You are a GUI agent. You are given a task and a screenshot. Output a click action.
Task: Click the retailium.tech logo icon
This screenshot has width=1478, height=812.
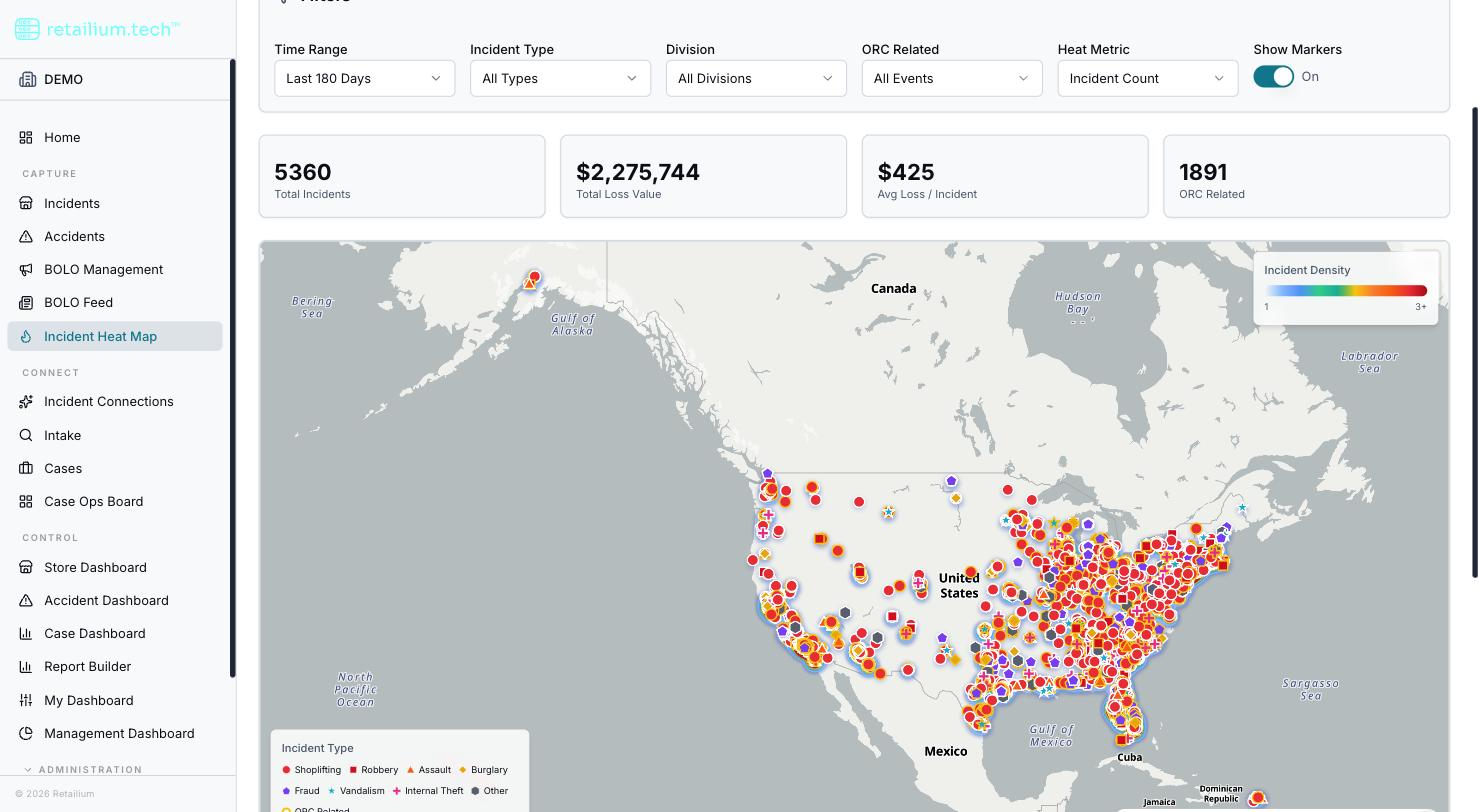coord(27,29)
